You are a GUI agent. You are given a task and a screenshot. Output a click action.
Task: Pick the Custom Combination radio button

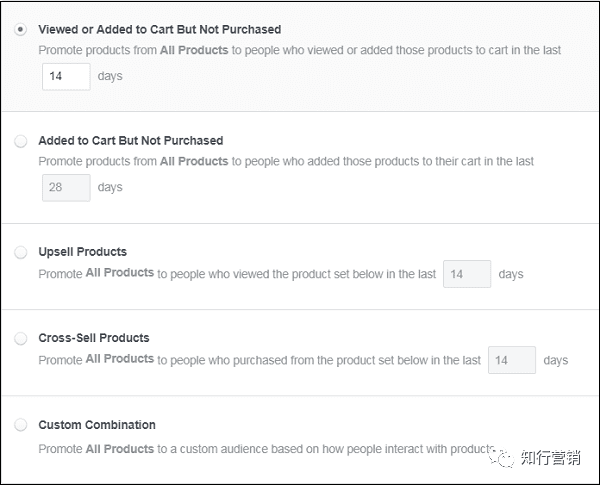pos(21,425)
